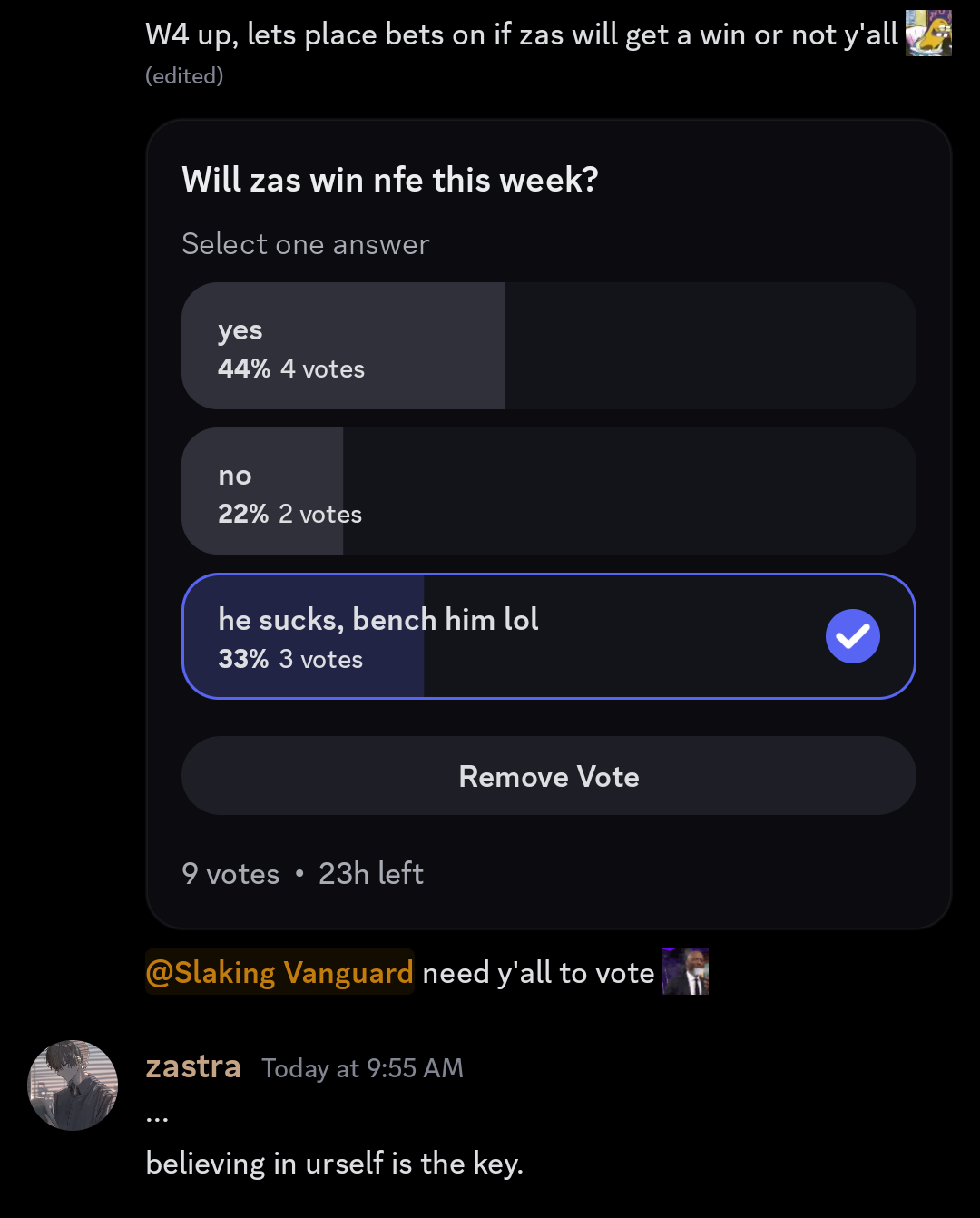Viewport: 980px width, 1218px height.
Task: Select "he sucks, bench him lol" option
Action: coord(548,636)
